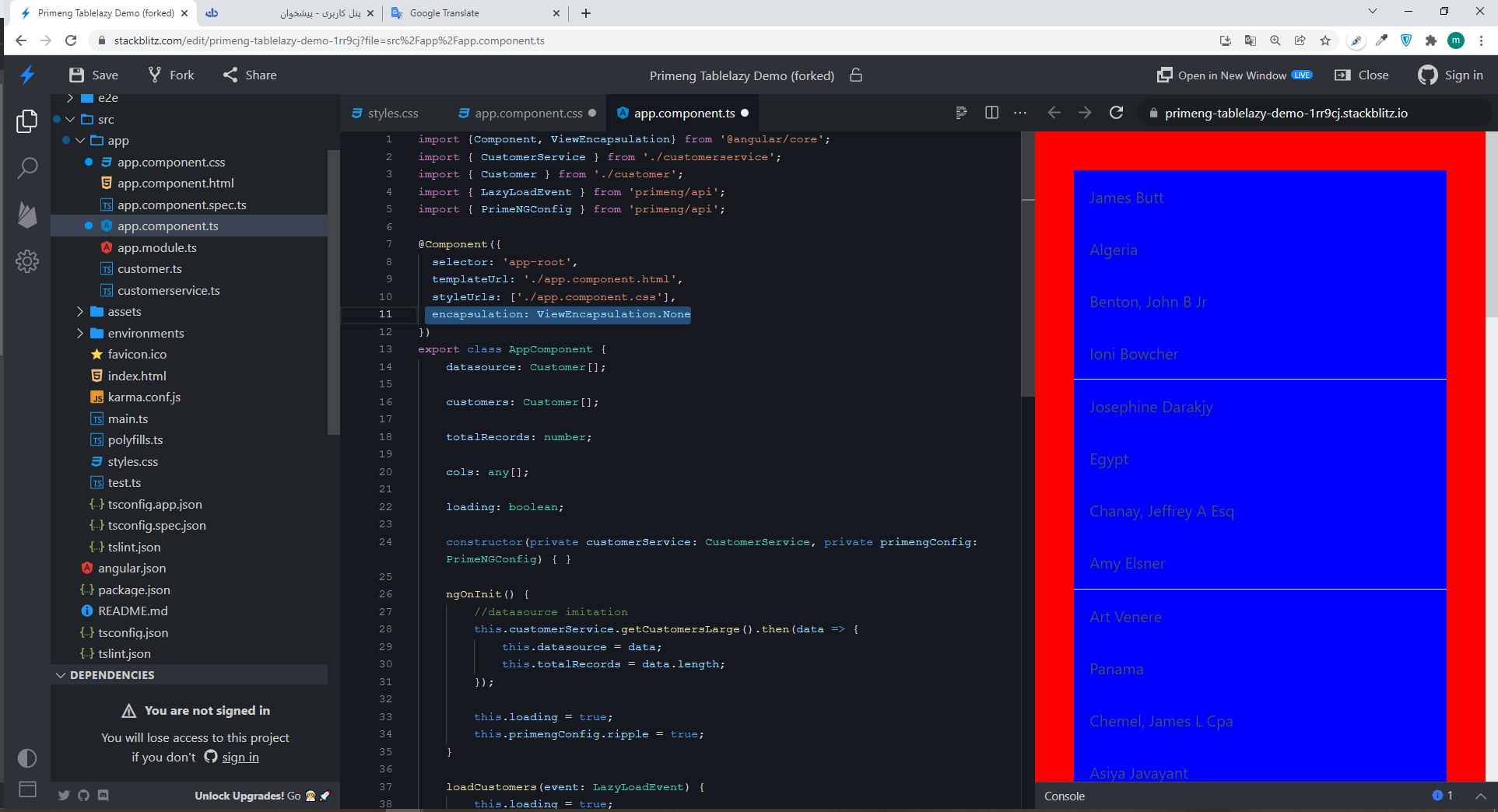The width and height of the screenshot is (1498, 812).
Task: Expand the Console panel with the chevron
Action: click(1481, 796)
